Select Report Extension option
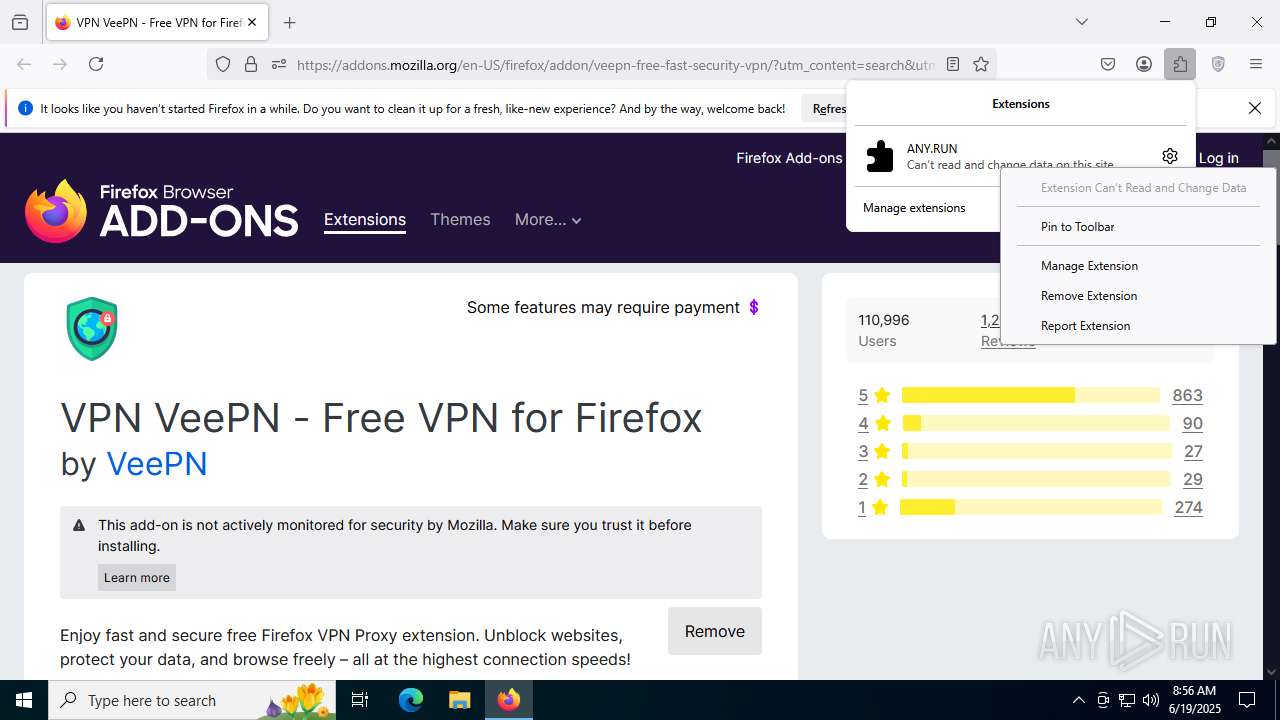Viewport: 1280px width, 720px height. [1085, 326]
